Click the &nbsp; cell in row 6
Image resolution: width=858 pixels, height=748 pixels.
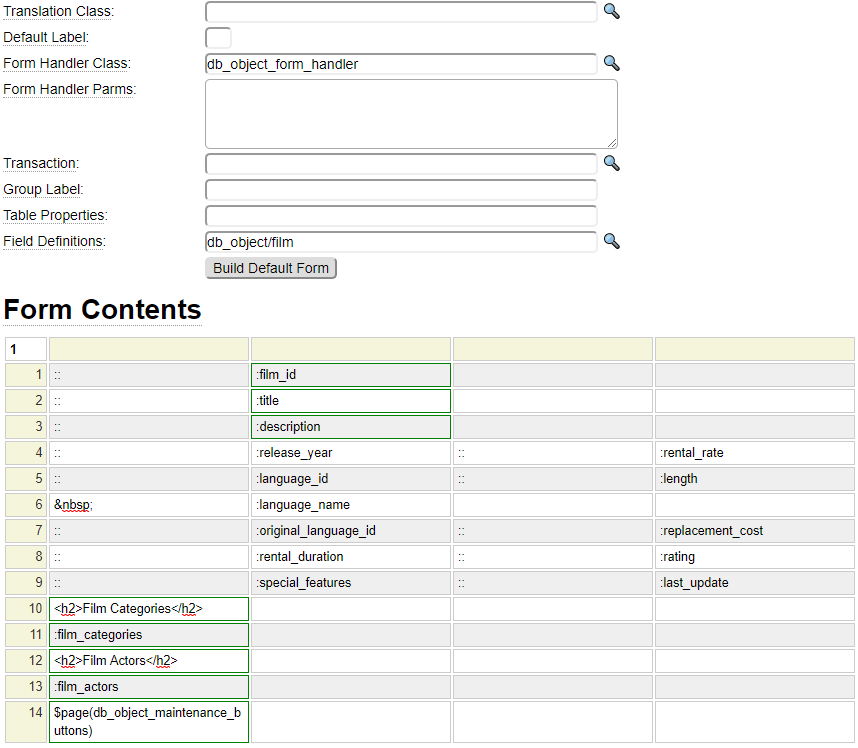tap(148, 505)
